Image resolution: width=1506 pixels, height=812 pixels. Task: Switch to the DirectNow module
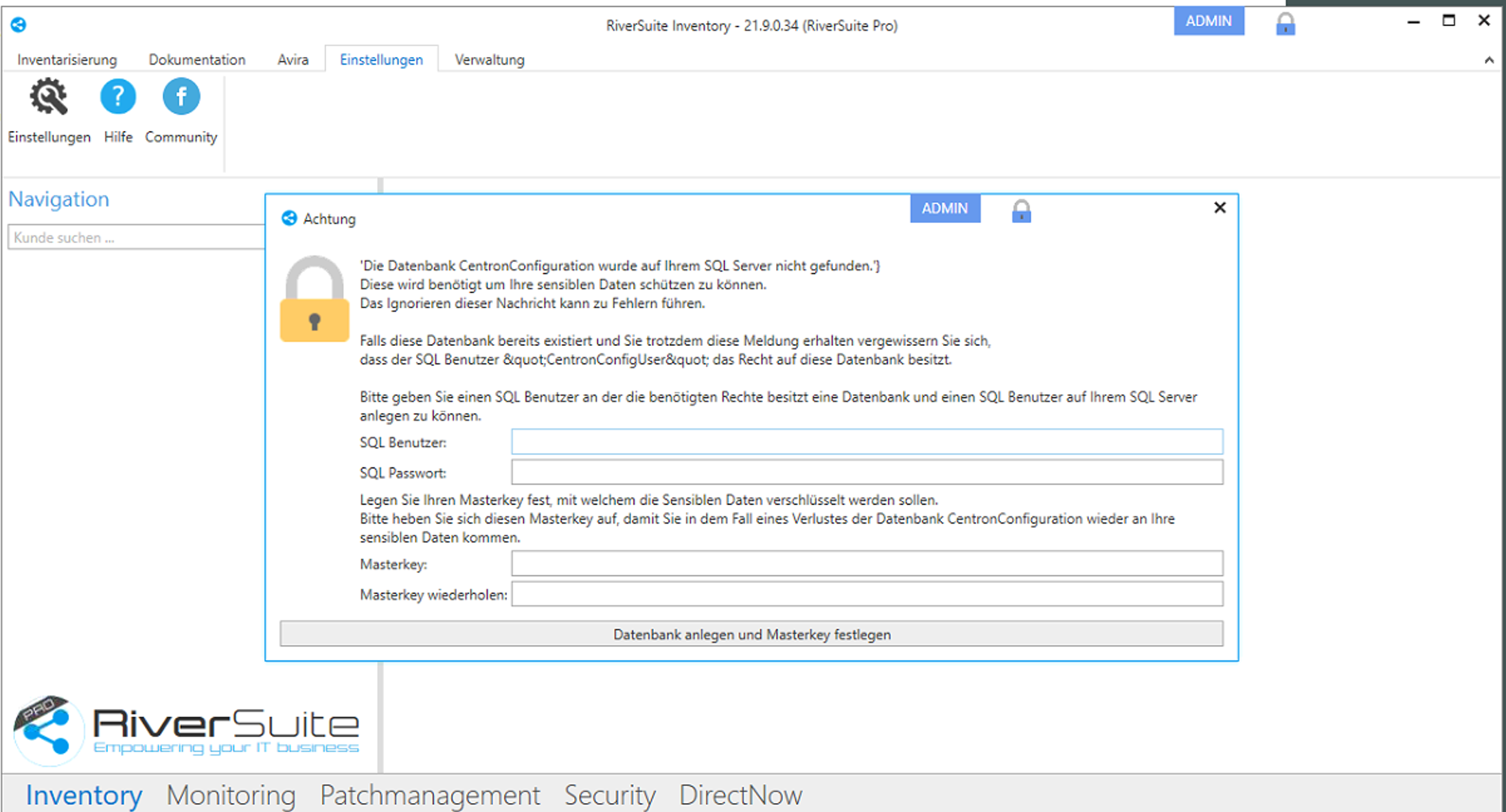[740, 795]
